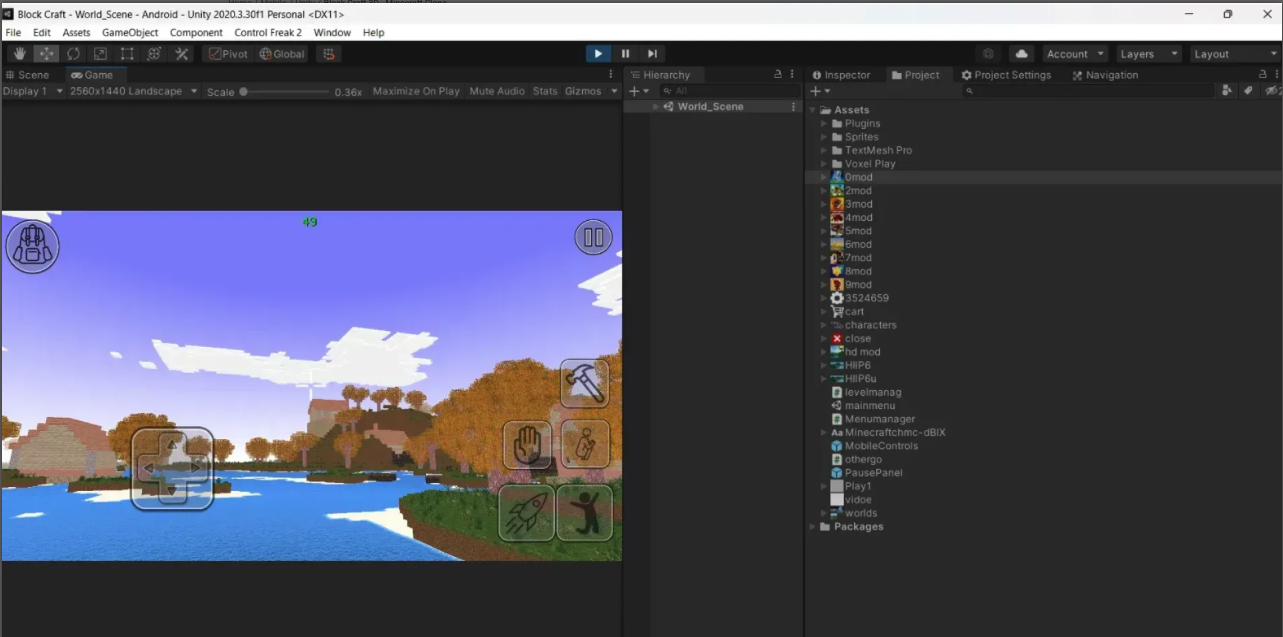Screen dimensions: 1283x637
Task: Open the Project create plus dropdown
Action: pyautogui.click(x=819, y=91)
